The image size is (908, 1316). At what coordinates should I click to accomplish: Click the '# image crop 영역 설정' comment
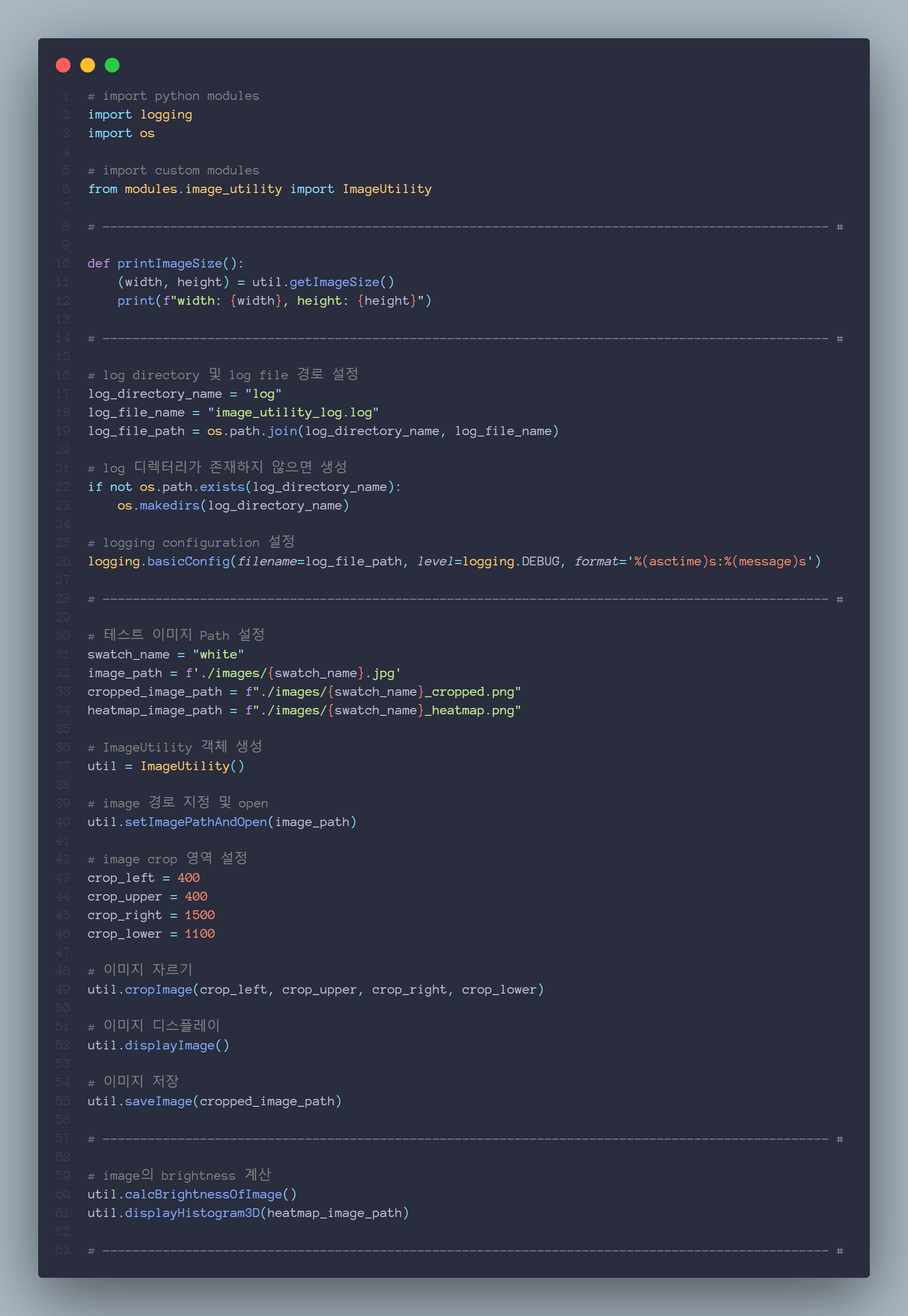167,859
